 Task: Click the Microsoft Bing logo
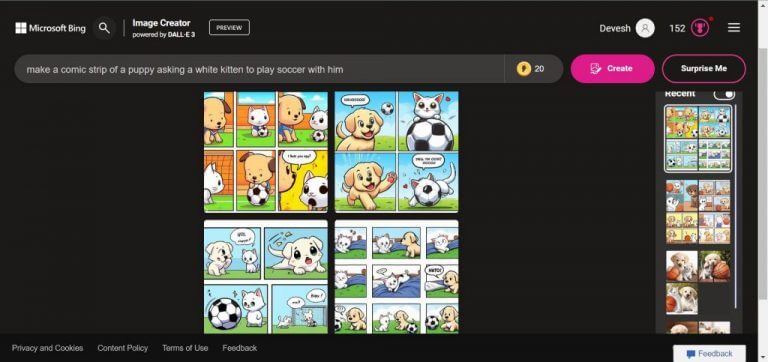(50, 28)
